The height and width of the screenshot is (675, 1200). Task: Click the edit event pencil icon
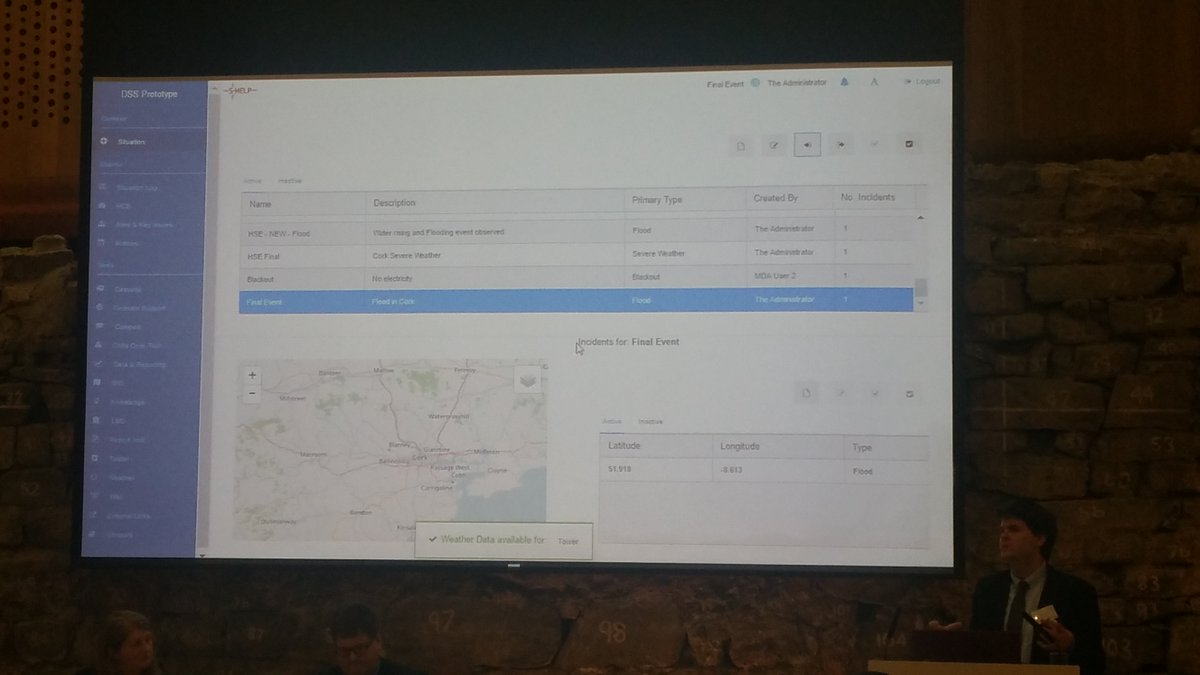click(773, 145)
